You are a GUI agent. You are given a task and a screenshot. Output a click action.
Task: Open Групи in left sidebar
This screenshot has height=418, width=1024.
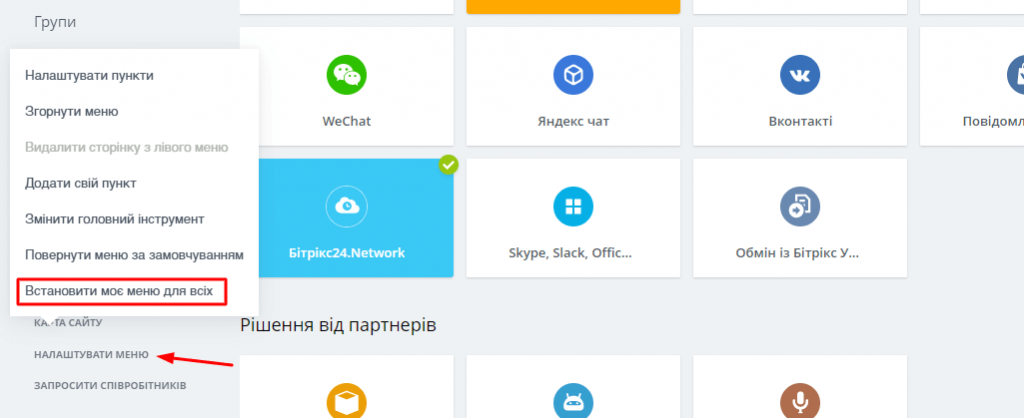[x=55, y=22]
